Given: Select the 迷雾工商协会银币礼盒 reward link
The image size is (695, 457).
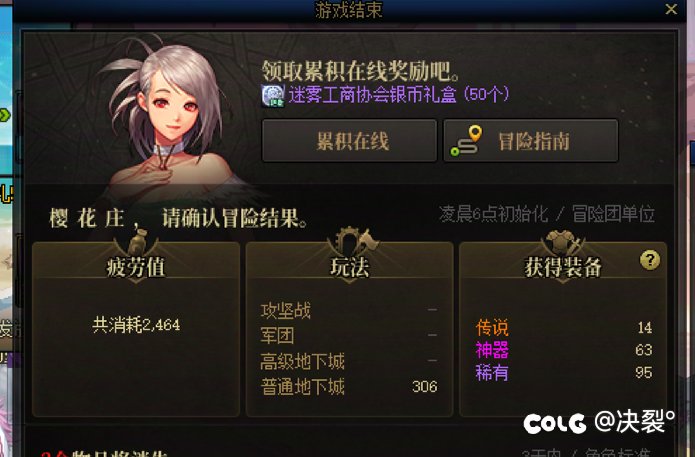Looking at the screenshot, I should [398, 95].
